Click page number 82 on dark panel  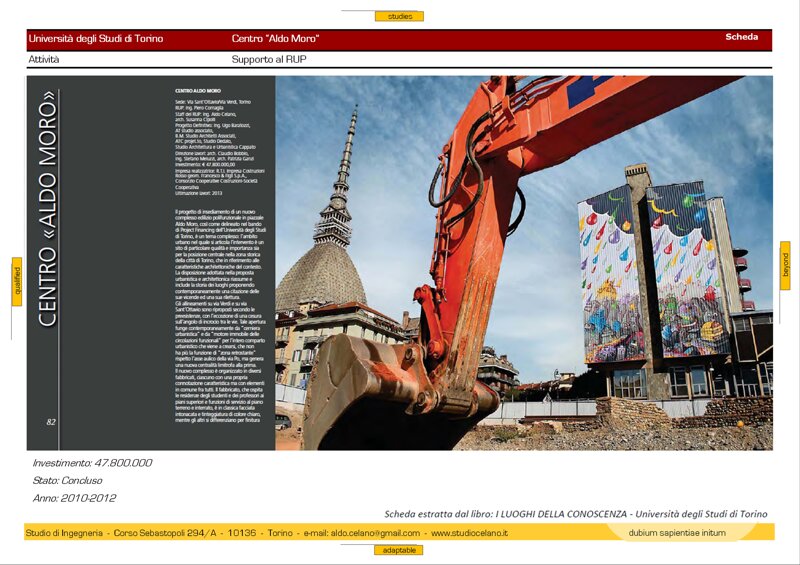coord(50,422)
